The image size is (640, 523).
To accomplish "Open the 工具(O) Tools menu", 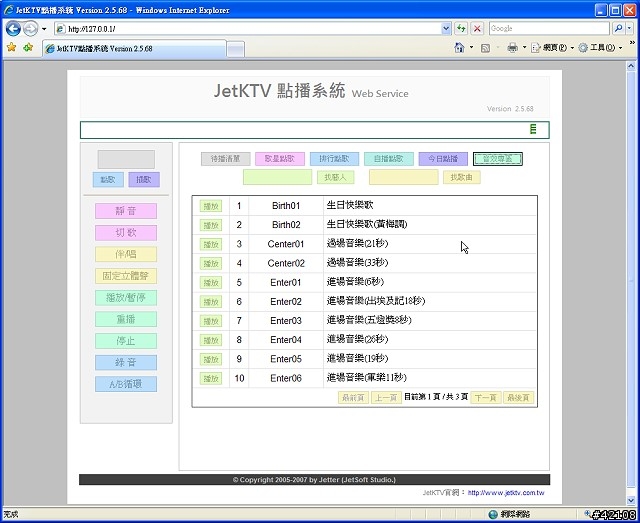I will (x=600, y=48).
